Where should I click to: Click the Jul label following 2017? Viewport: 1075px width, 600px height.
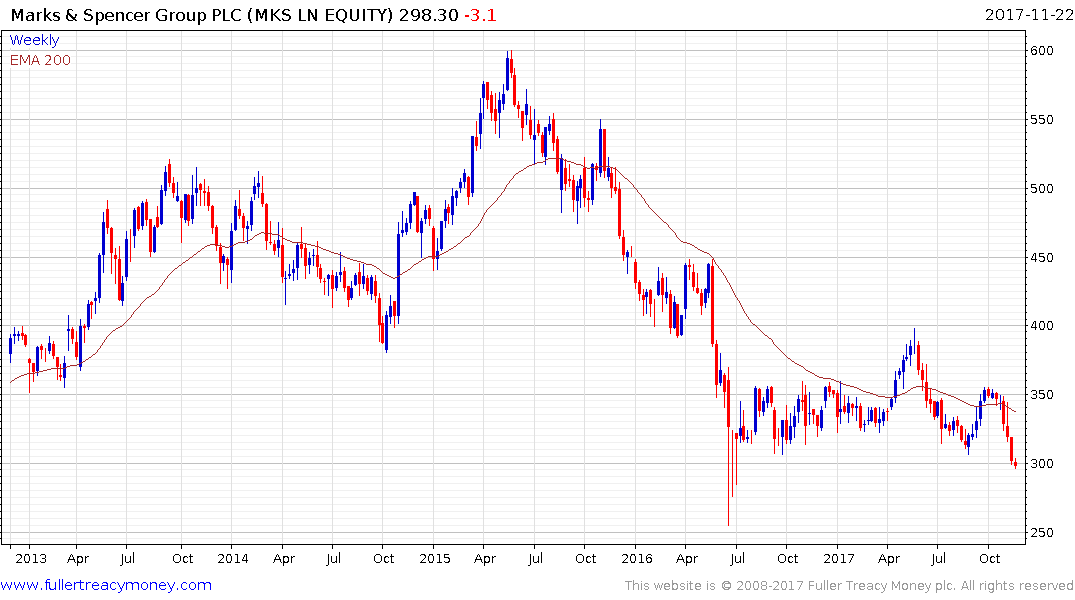pos(939,559)
